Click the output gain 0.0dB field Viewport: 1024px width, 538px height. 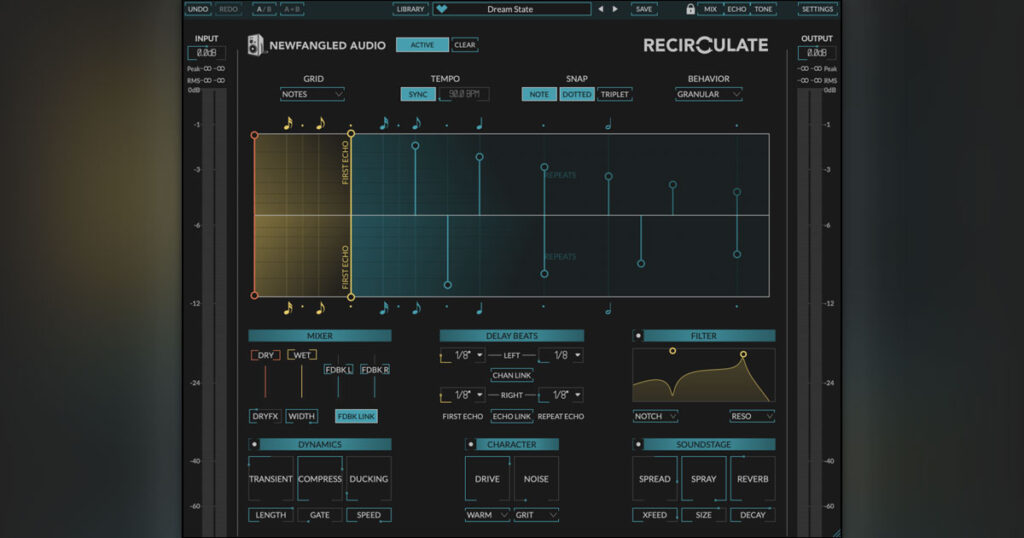point(816,53)
